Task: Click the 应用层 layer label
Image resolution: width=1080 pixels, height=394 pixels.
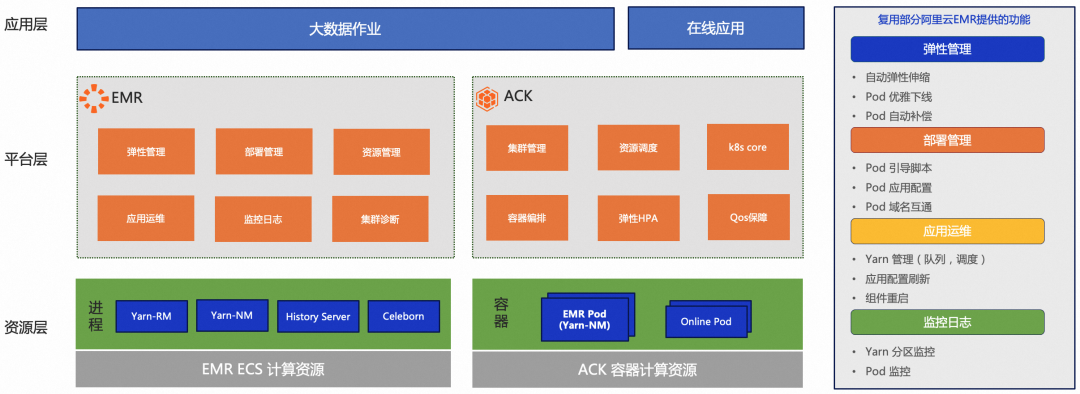Action: coord(25,25)
